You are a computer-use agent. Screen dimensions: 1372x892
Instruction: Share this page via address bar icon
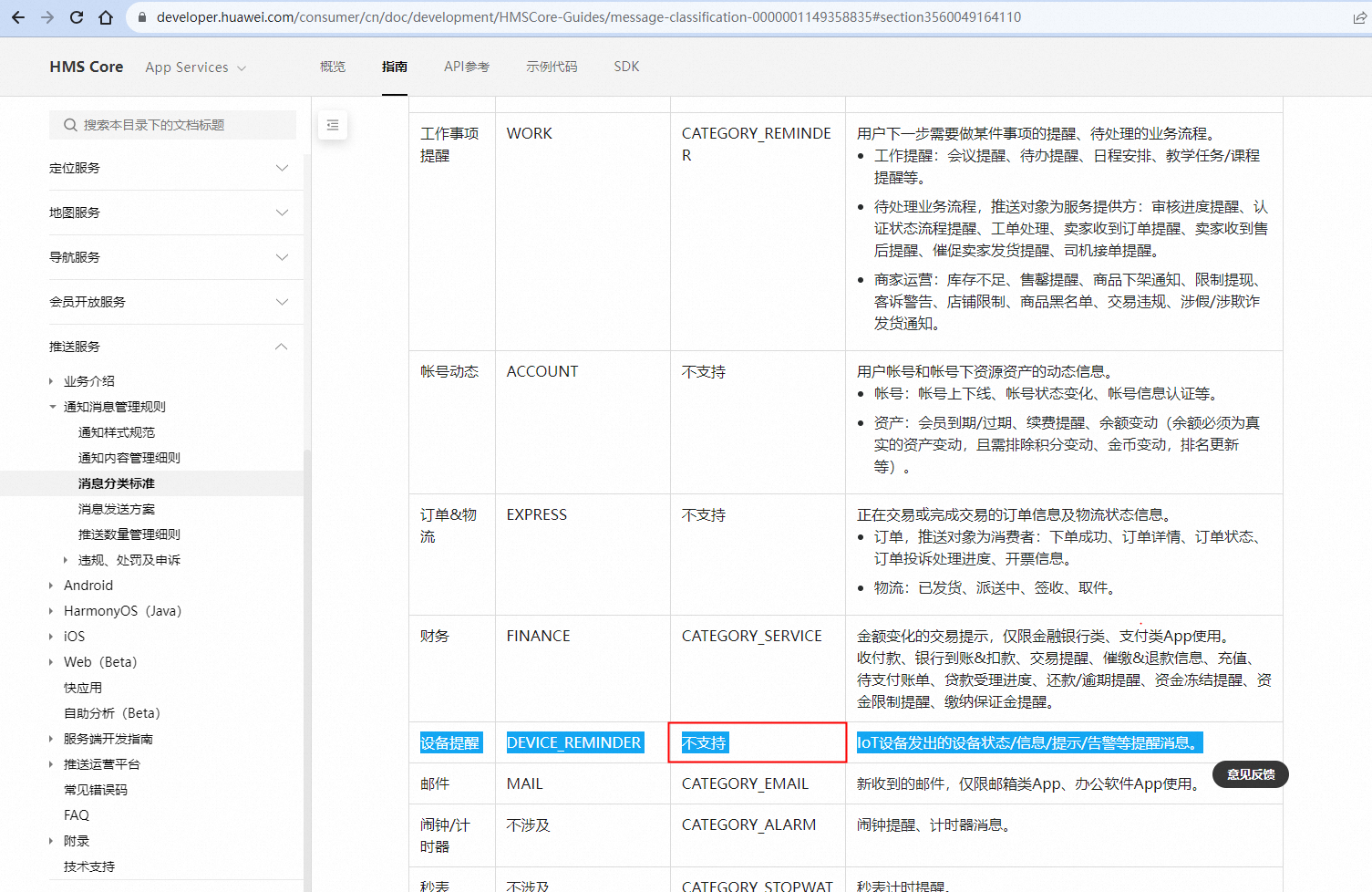[1359, 17]
